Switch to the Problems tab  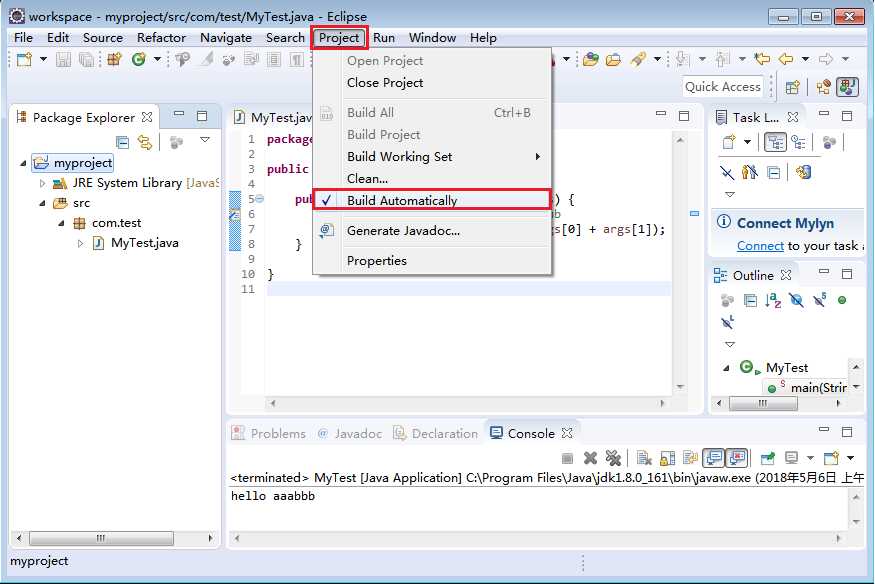click(x=269, y=433)
